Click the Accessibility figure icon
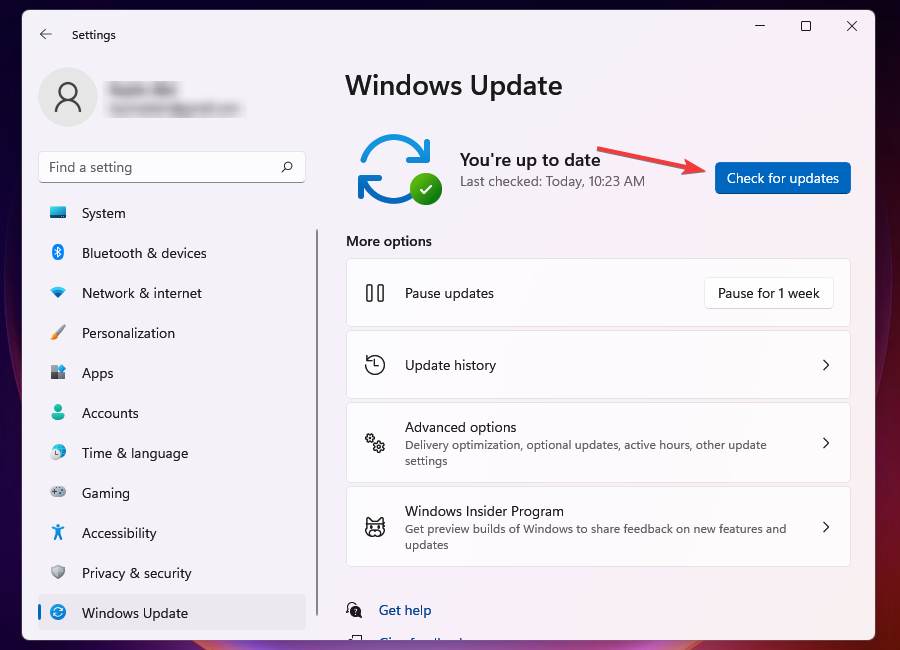900x650 pixels. pyautogui.click(x=58, y=532)
